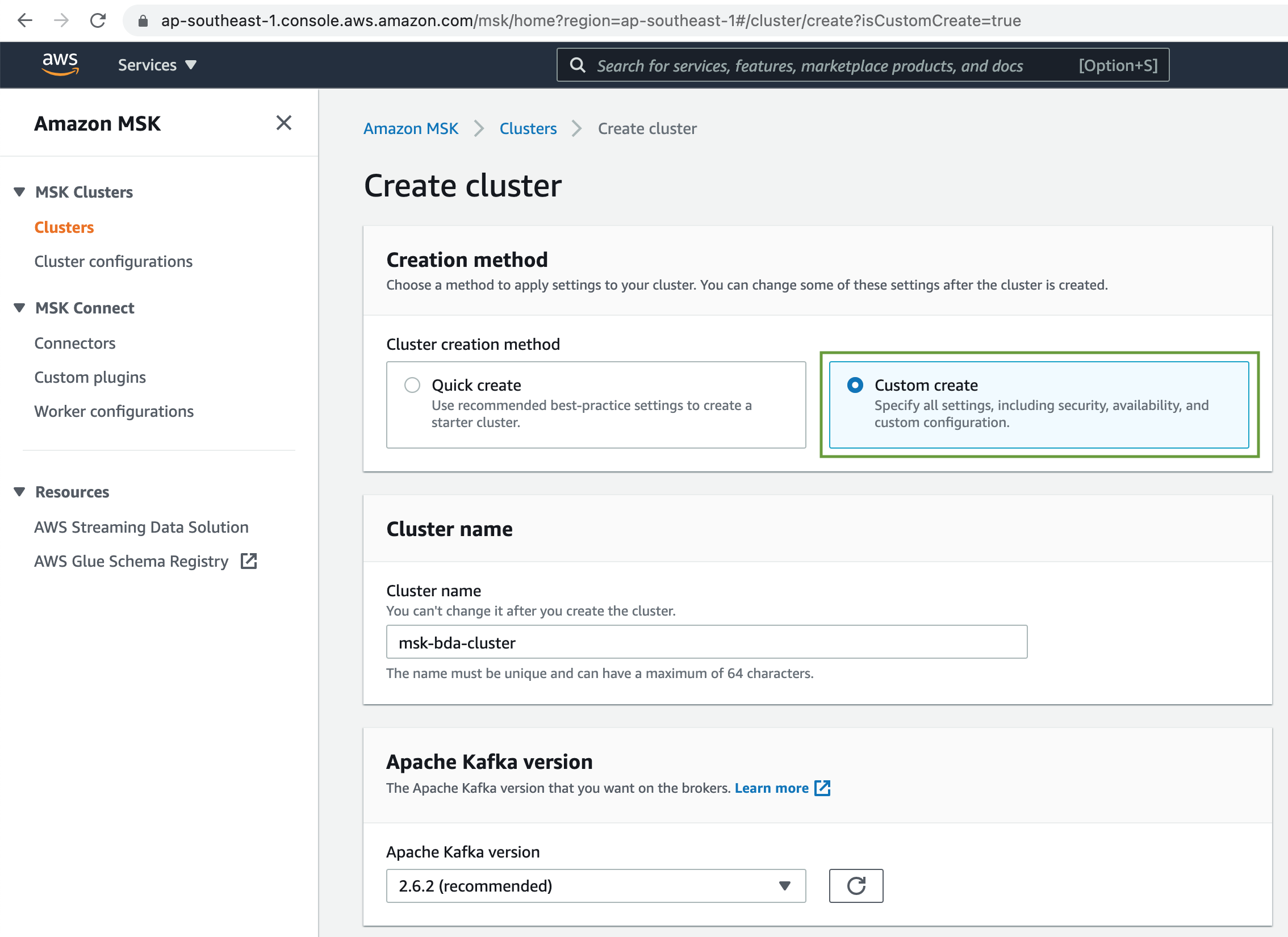Click the browser forward arrow
This screenshot has height=937, width=1288.
click(61, 21)
